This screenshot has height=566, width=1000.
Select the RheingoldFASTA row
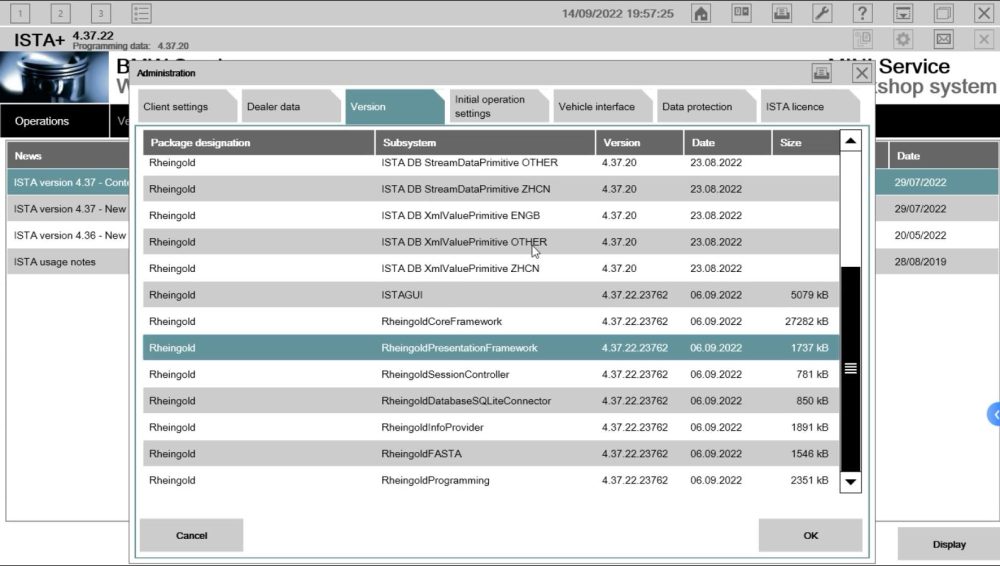[490, 454]
